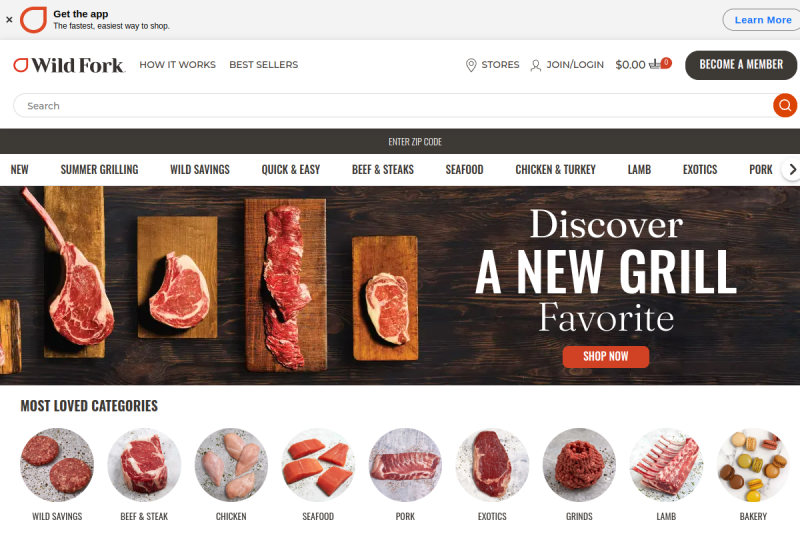This screenshot has width=800, height=533.
Task: Click the app logo in the banner
Action: click(x=33, y=20)
